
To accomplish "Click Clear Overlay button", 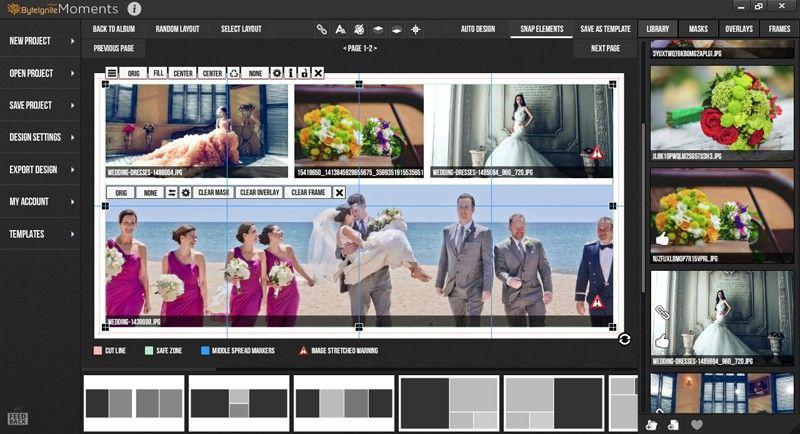I will 260,192.
